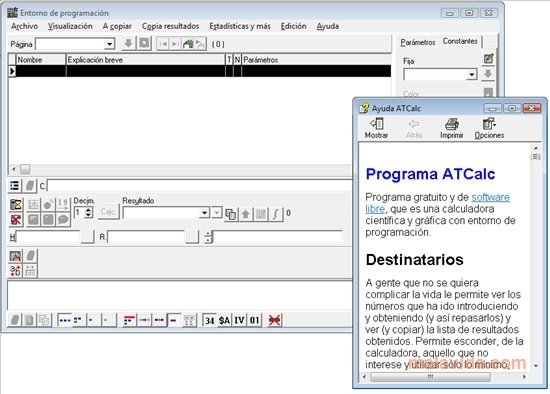The height and width of the screenshot is (394, 550).
Task: Click the table grid icon near Decim
Action: pyautogui.click(x=33, y=205)
